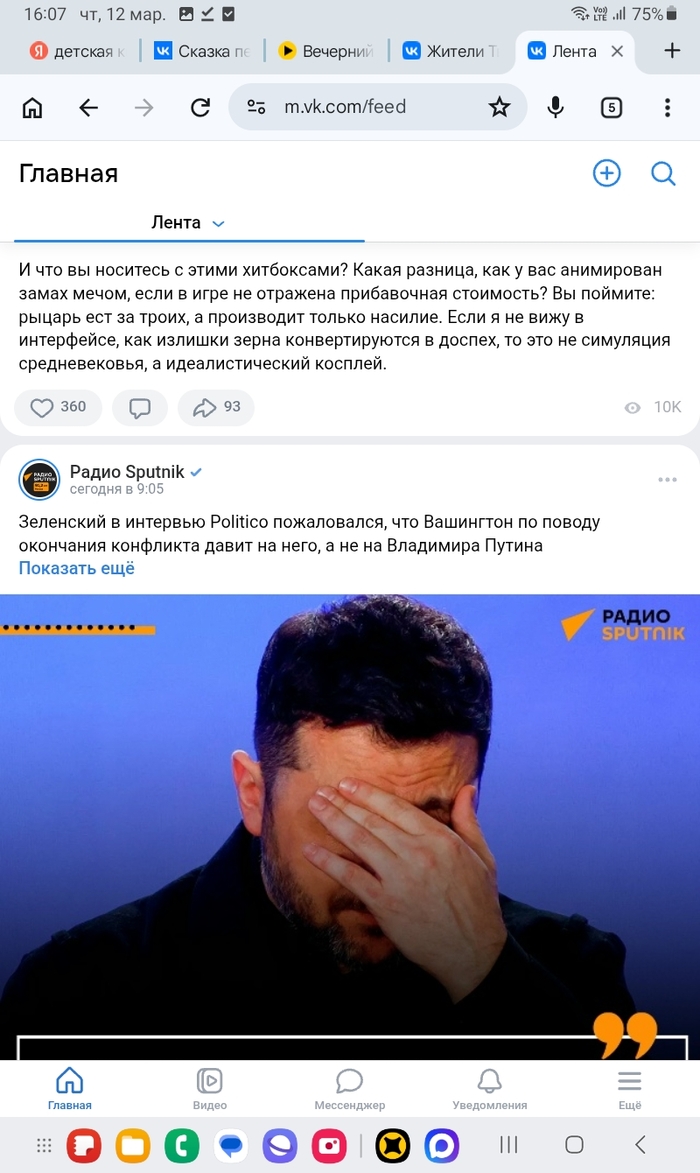Reload the page with the refresh icon
The width and height of the screenshot is (700, 1173).
200,108
